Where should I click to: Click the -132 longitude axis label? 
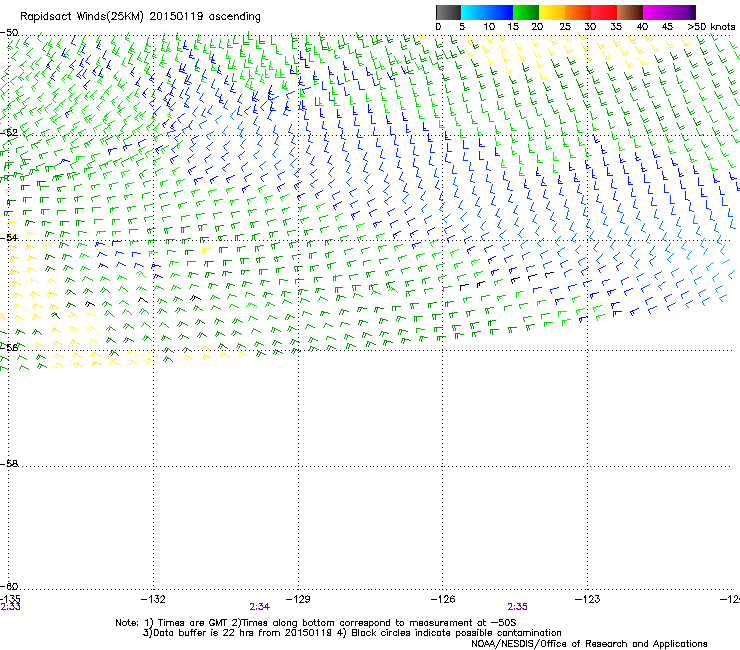tap(153, 599)
